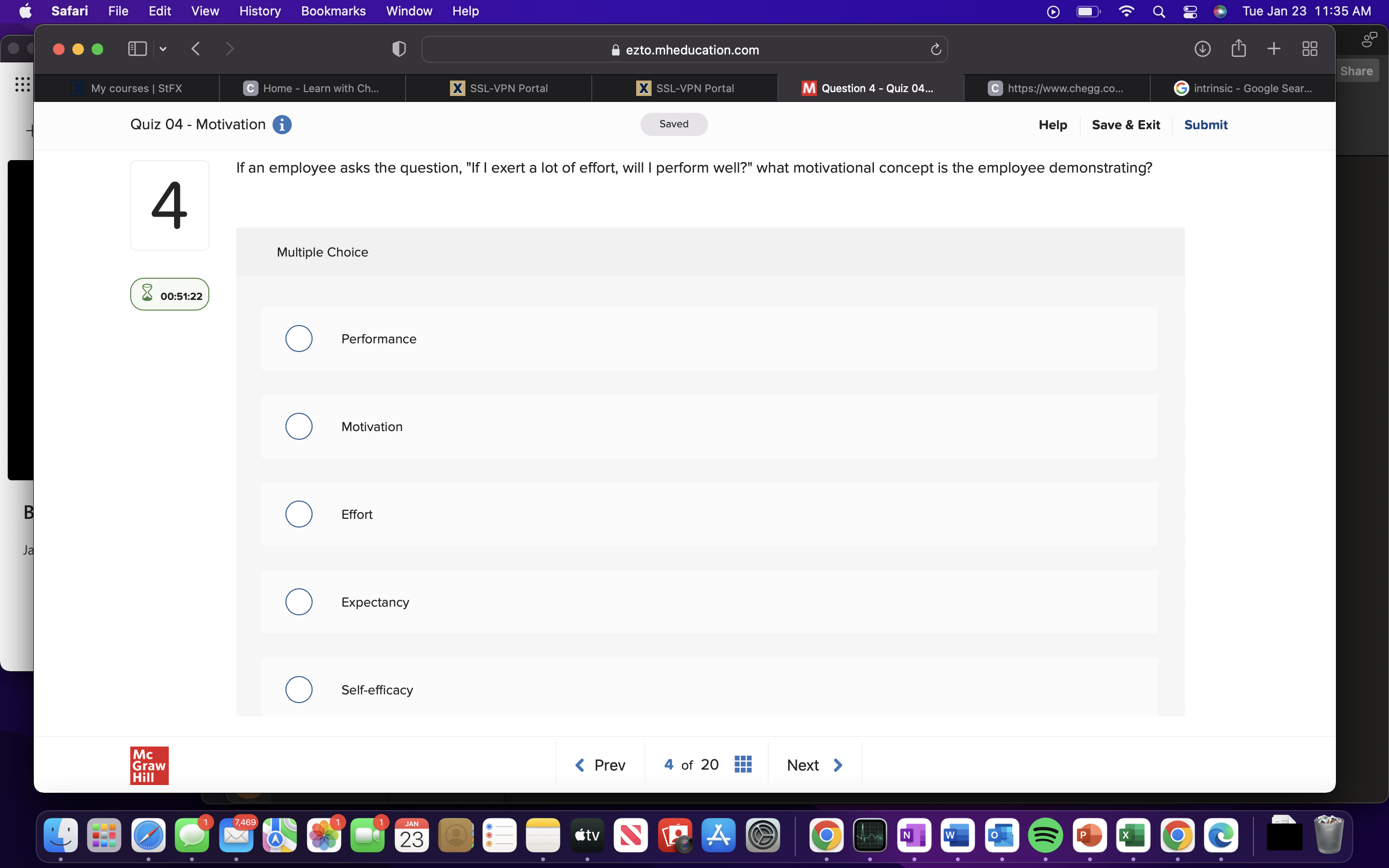Switch to the chegg.com tab
1389x868 pixels.
click(1056, 88)
